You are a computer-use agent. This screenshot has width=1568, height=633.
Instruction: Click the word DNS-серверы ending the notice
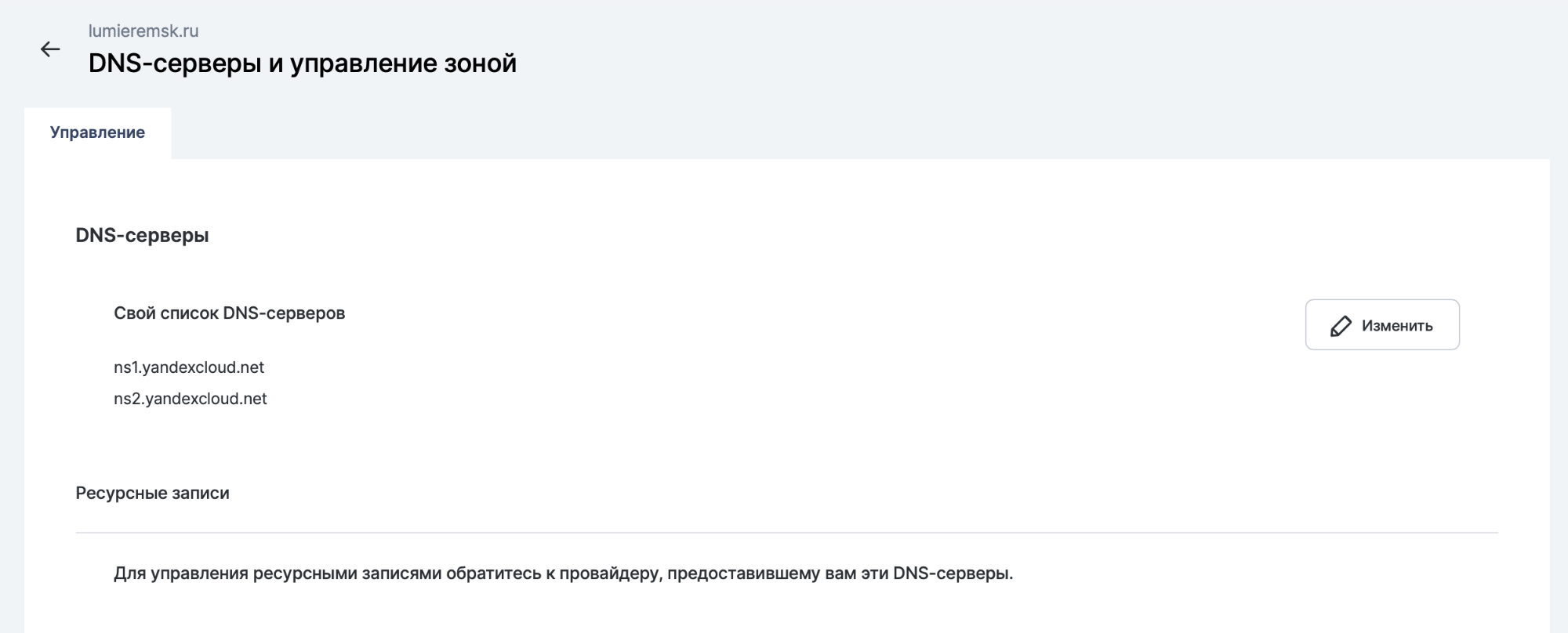[x=953, y=573]
